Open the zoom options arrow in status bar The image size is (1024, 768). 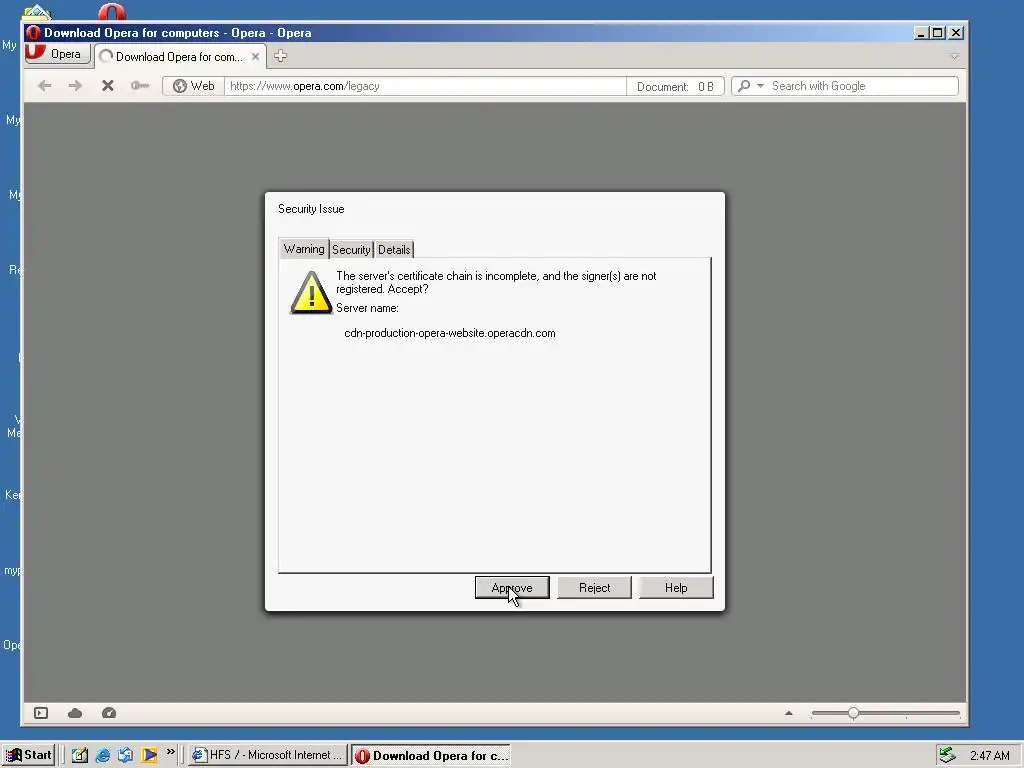coord(789,713)
